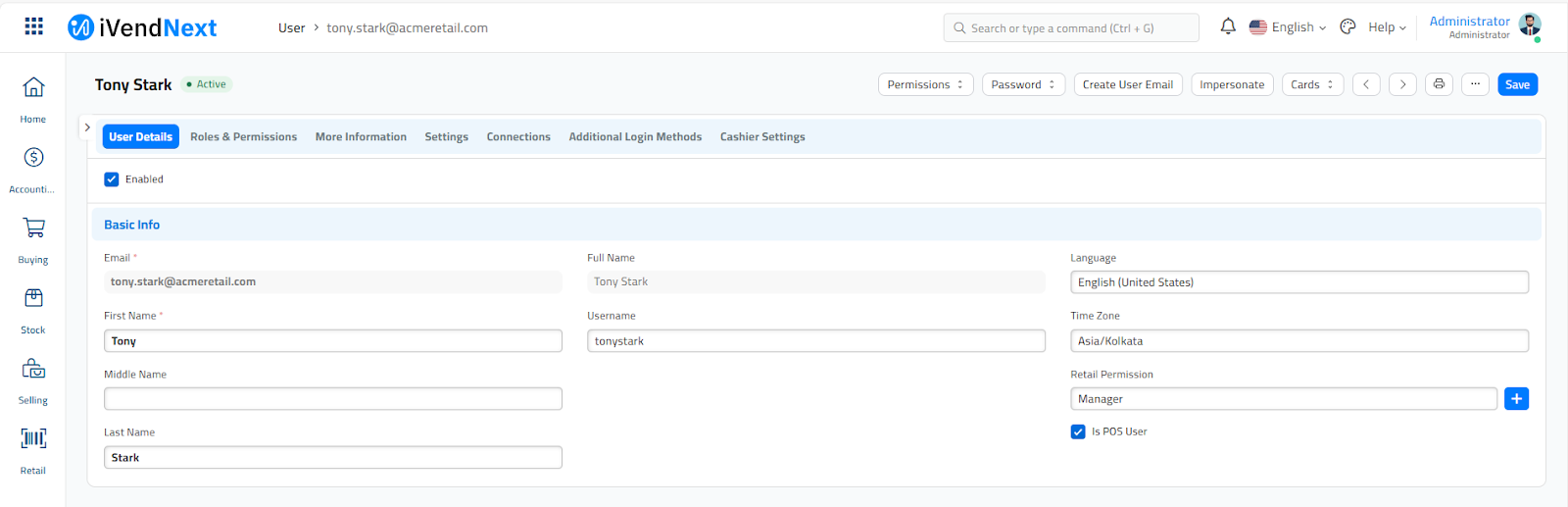Open the English language selector

pos(1288,27)
